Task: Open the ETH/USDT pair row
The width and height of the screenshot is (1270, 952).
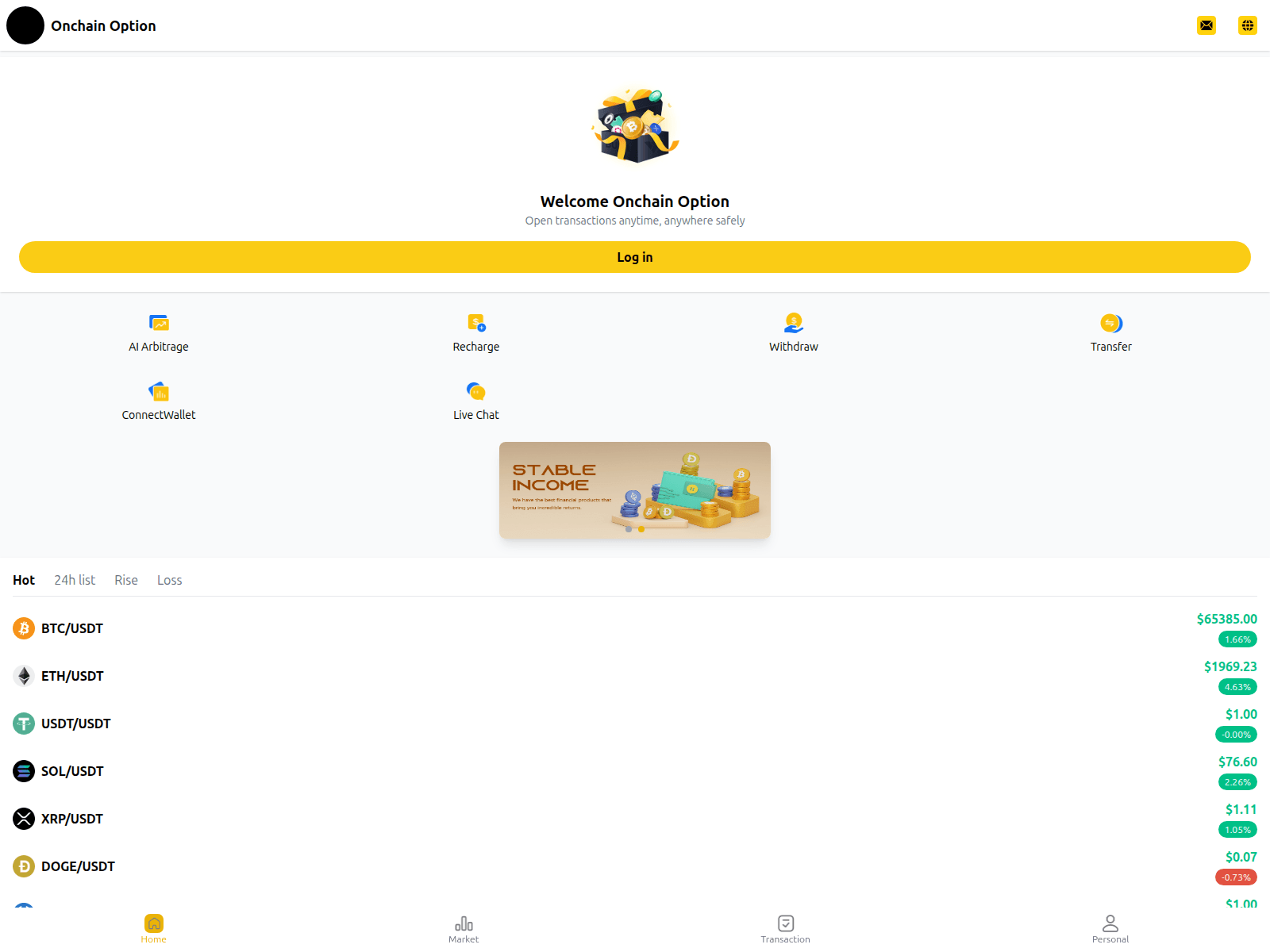Action: pyautogui.click(x=635, y=676)
